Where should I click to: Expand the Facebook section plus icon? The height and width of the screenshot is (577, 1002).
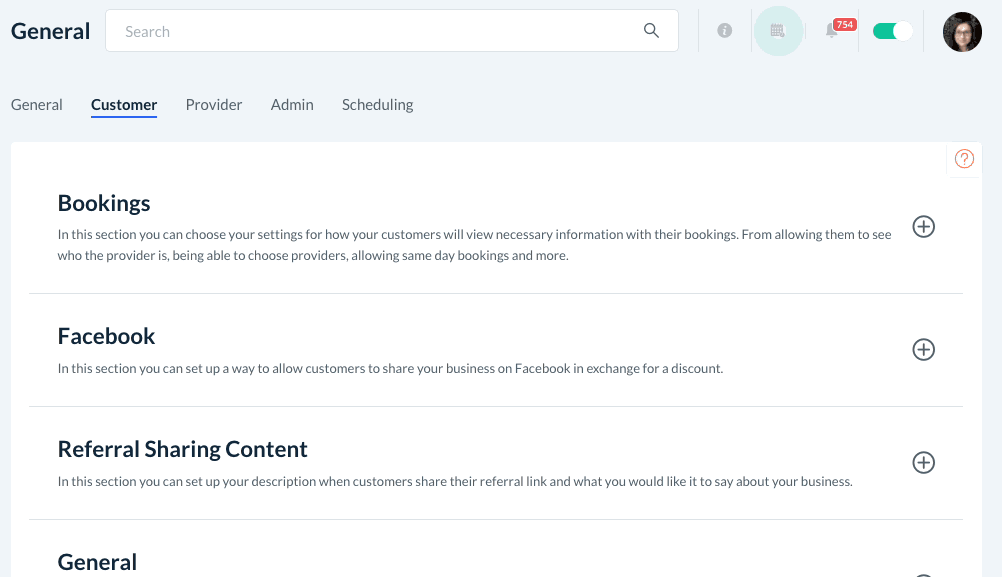[x=924, y=350]
